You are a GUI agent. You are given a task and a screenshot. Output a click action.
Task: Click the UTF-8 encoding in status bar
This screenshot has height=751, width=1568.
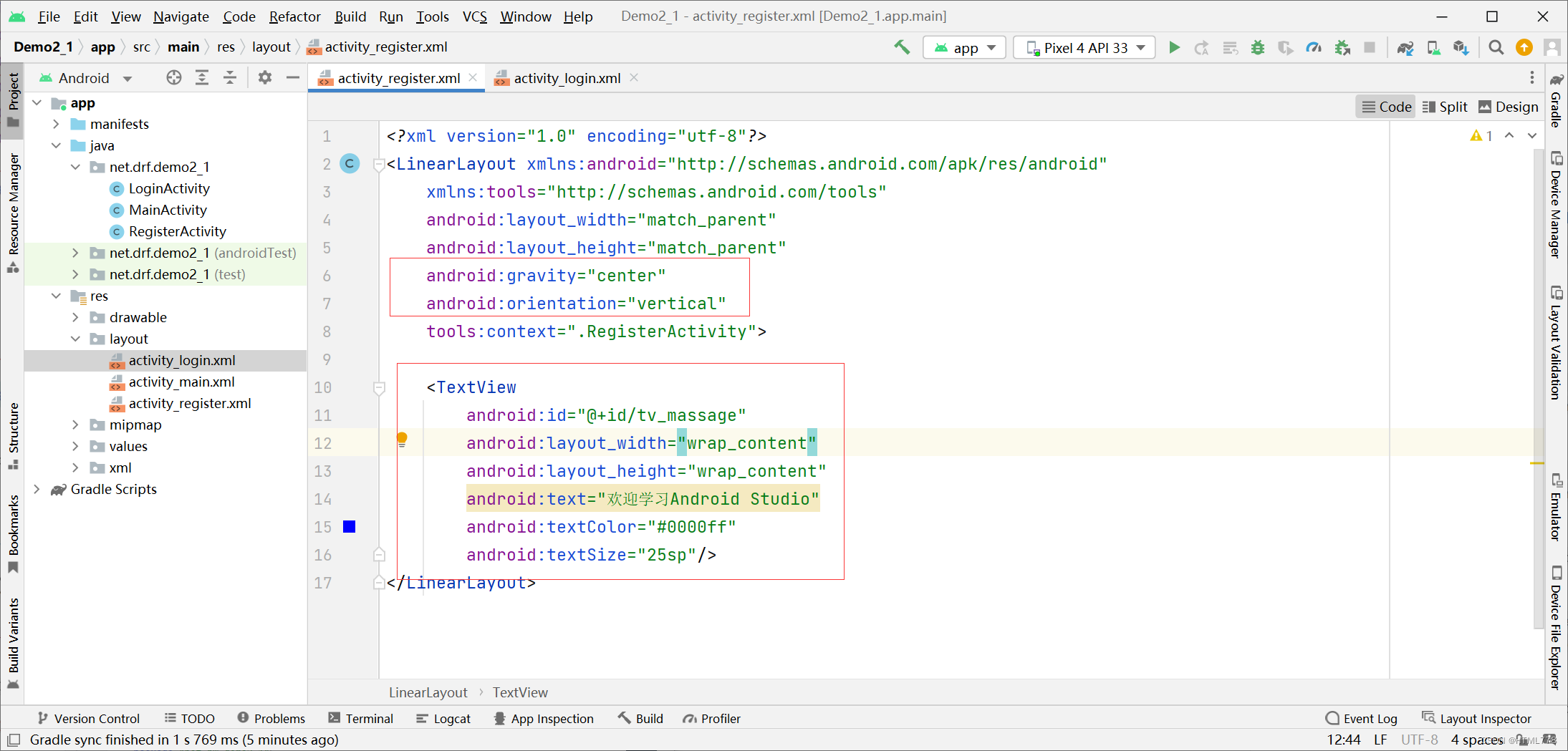point(1419,740)
